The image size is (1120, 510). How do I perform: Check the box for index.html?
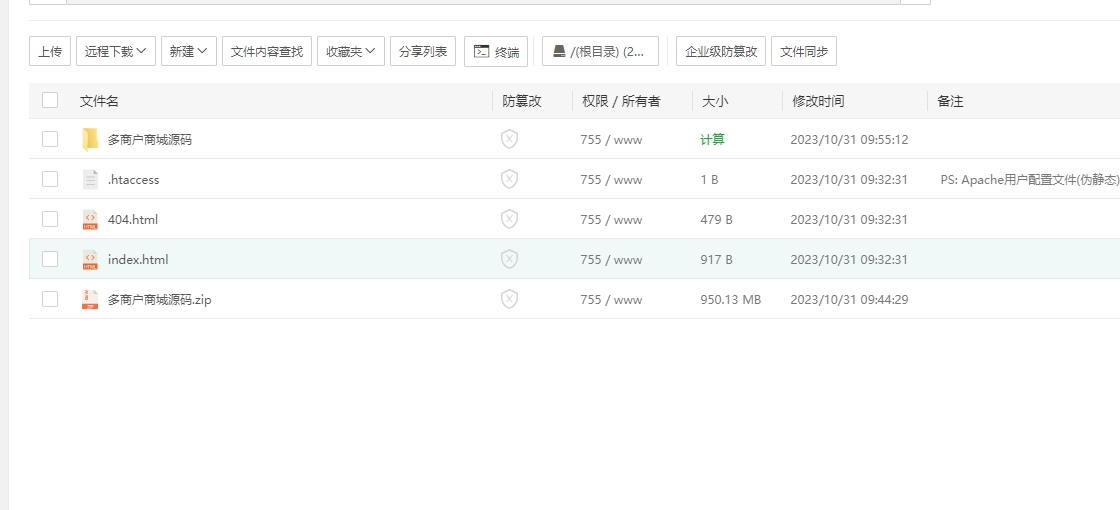[x=50, y=259]
